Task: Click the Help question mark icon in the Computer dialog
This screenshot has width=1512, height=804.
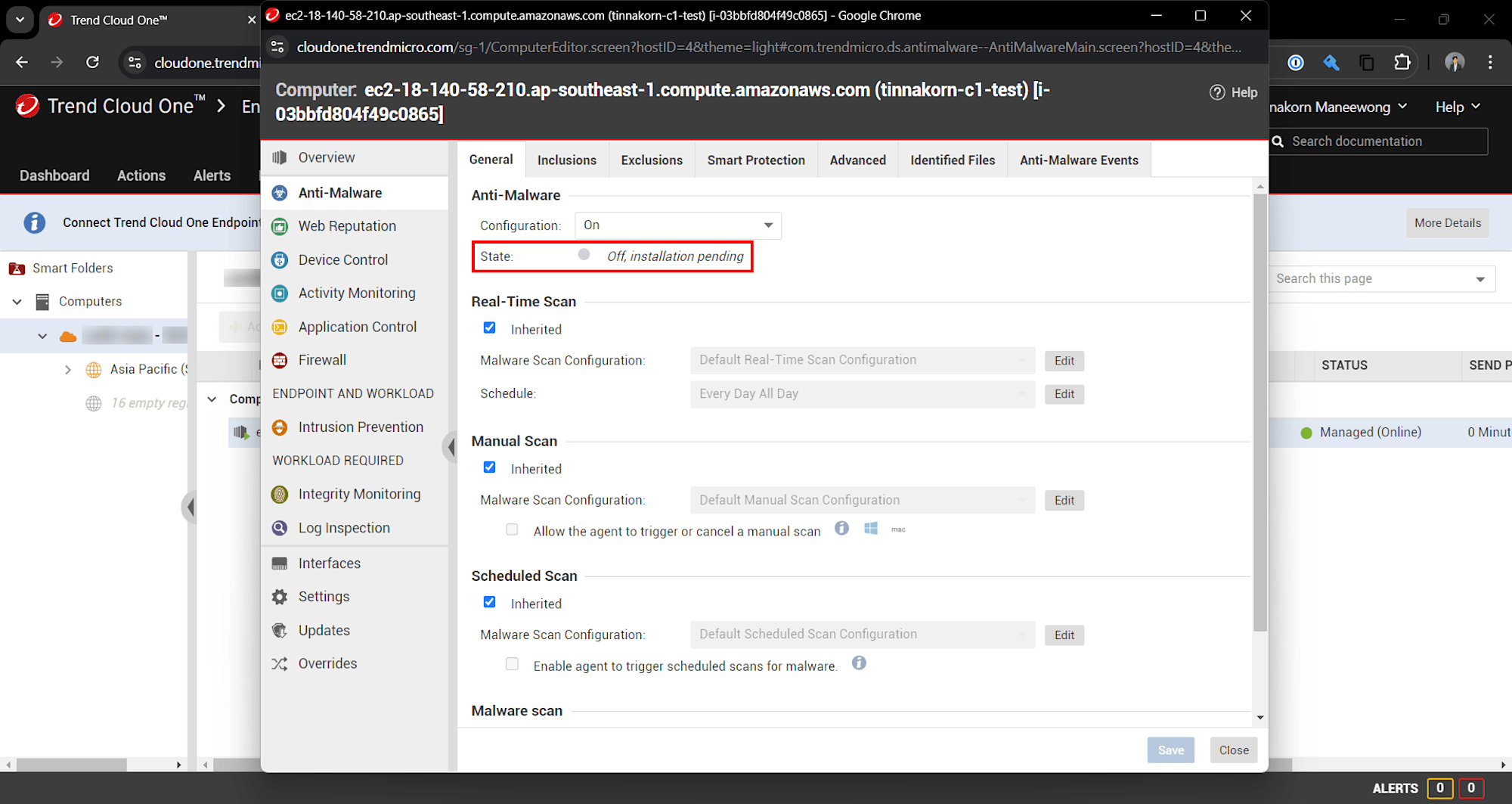Action: coord(1217,92)
